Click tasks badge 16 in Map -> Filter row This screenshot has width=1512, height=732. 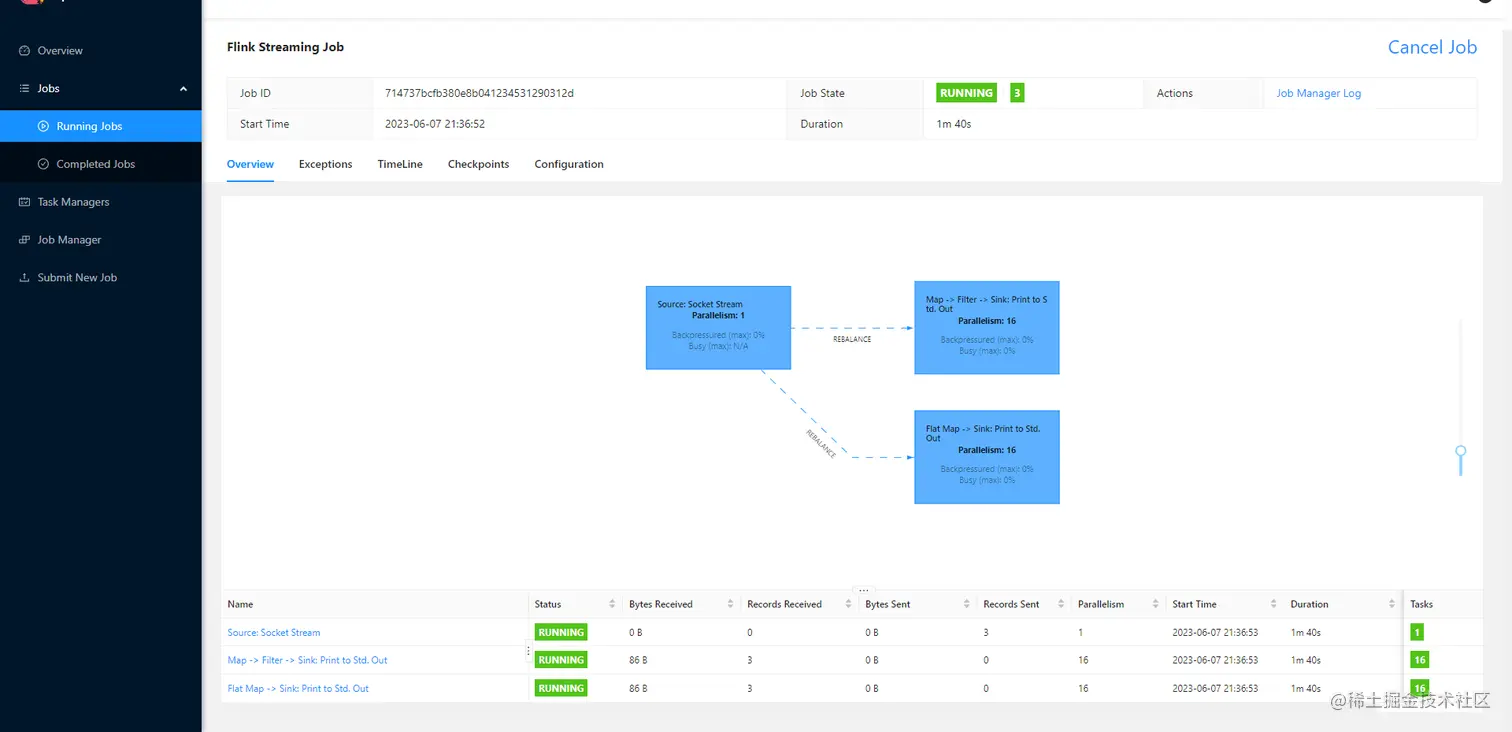click(1419, 660)
